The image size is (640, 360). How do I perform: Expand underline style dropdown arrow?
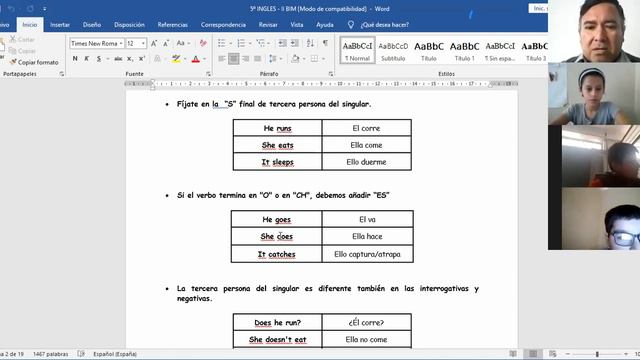107,59
